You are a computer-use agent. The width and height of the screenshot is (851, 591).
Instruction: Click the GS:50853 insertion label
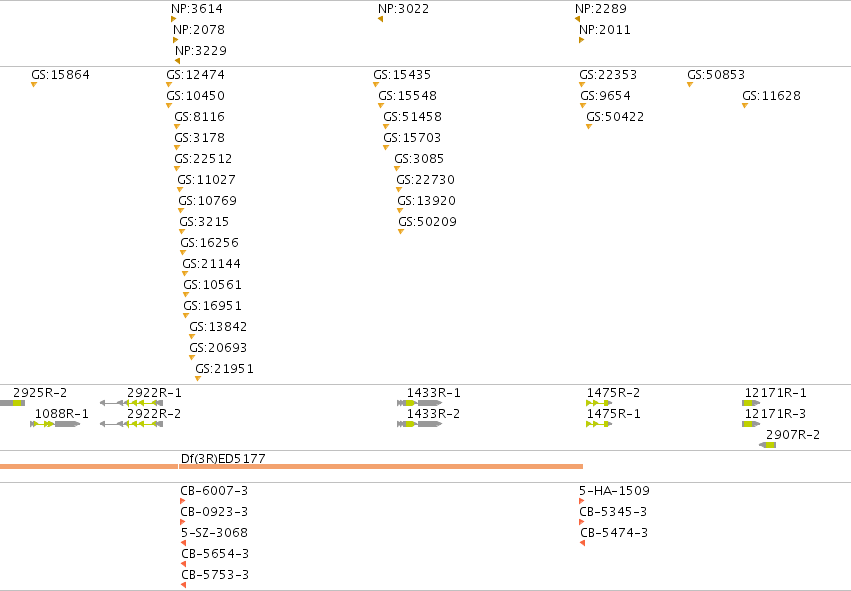point(716,74)
